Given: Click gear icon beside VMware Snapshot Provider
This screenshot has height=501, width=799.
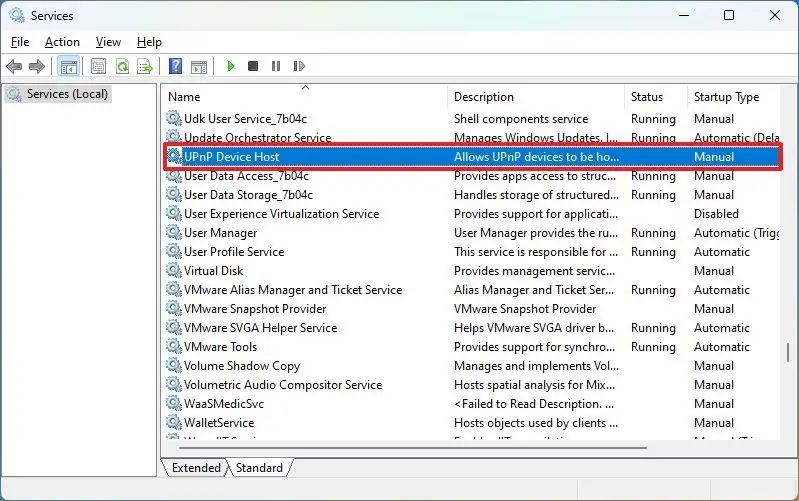Looking at the screenshot, I should [x=174, y=308].
